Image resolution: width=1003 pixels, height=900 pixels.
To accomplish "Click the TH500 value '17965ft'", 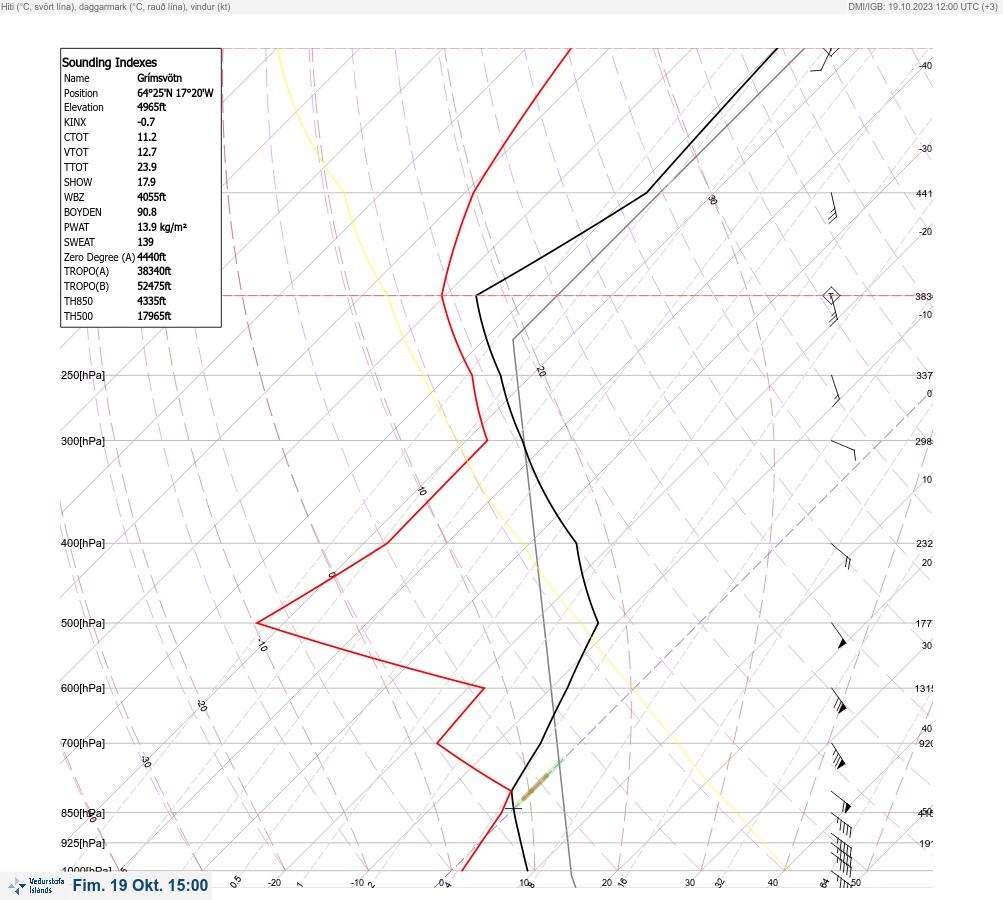I will pos(154,316).
